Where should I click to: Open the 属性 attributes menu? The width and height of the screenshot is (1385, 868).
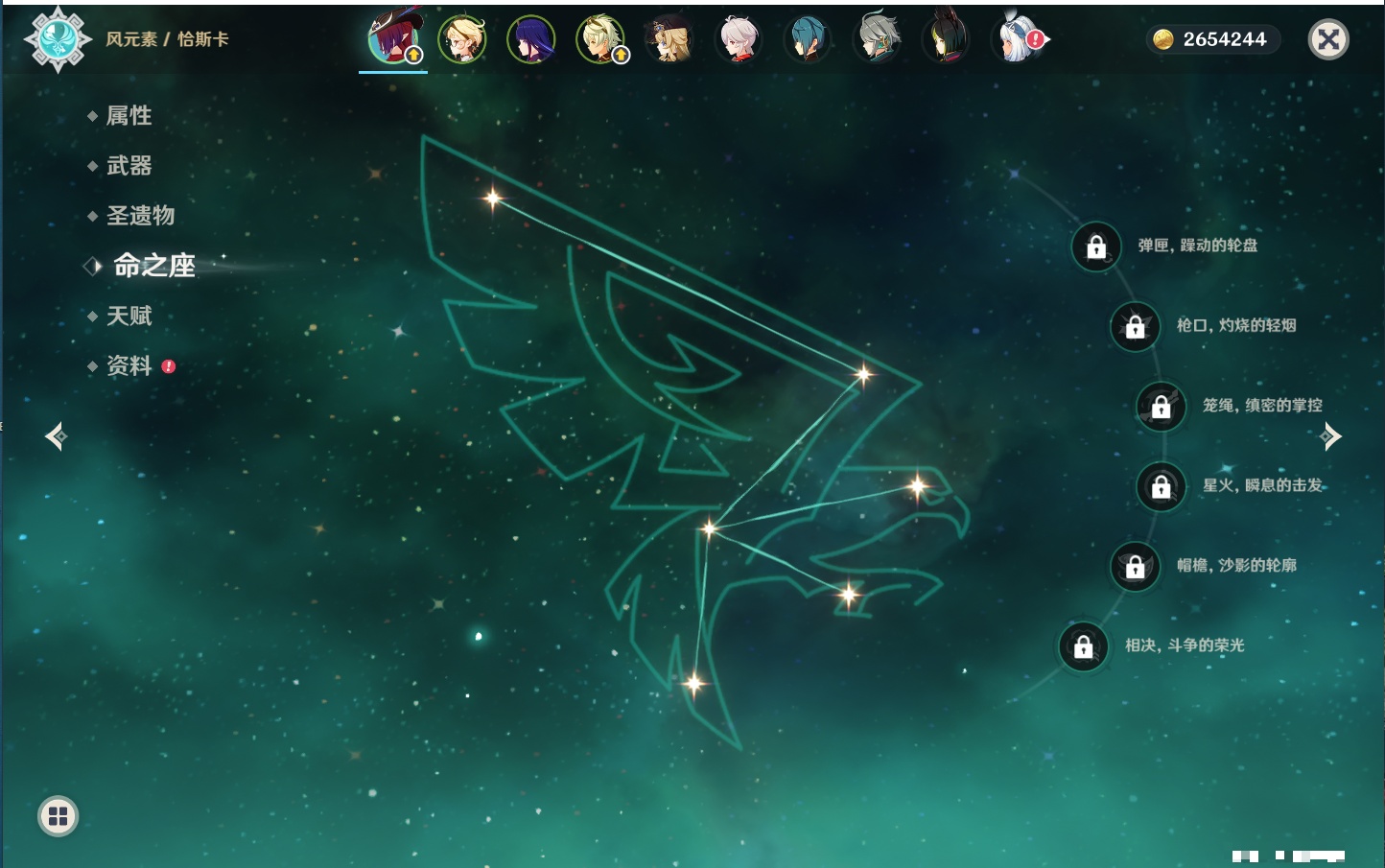(x=129, y=116)
